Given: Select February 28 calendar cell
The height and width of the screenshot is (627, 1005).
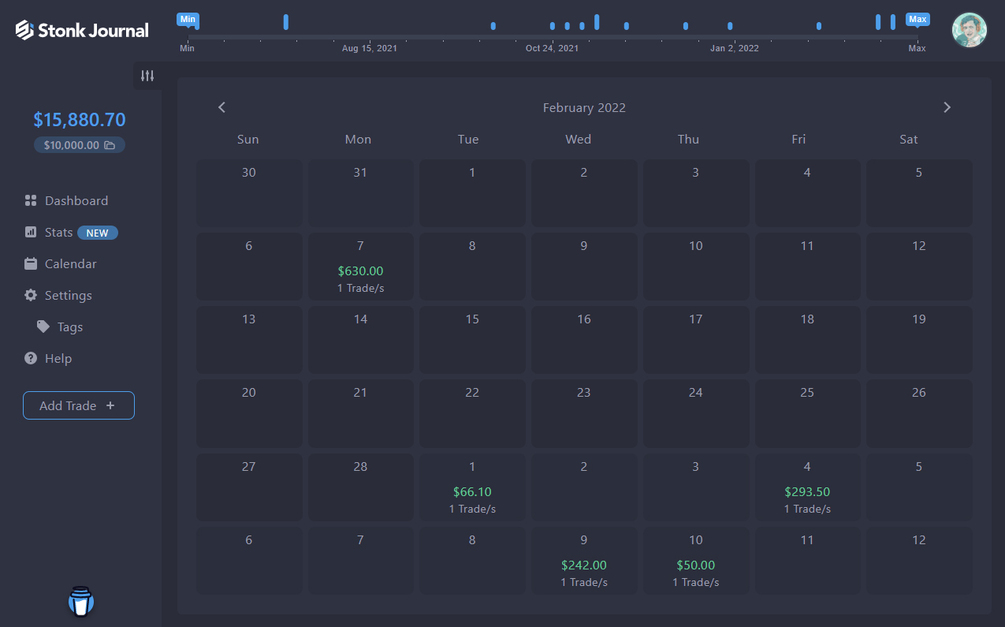Looking at the screenshot, I should point(360,487).
